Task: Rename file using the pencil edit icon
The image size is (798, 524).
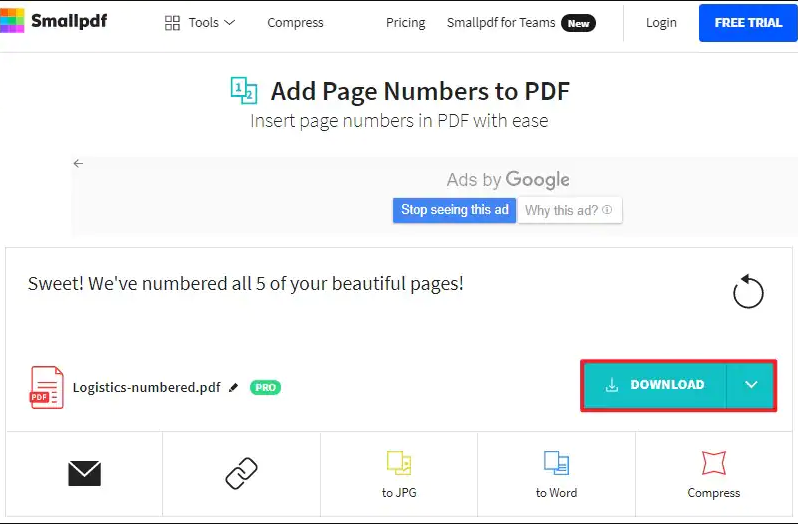Action: coord(234,387)
